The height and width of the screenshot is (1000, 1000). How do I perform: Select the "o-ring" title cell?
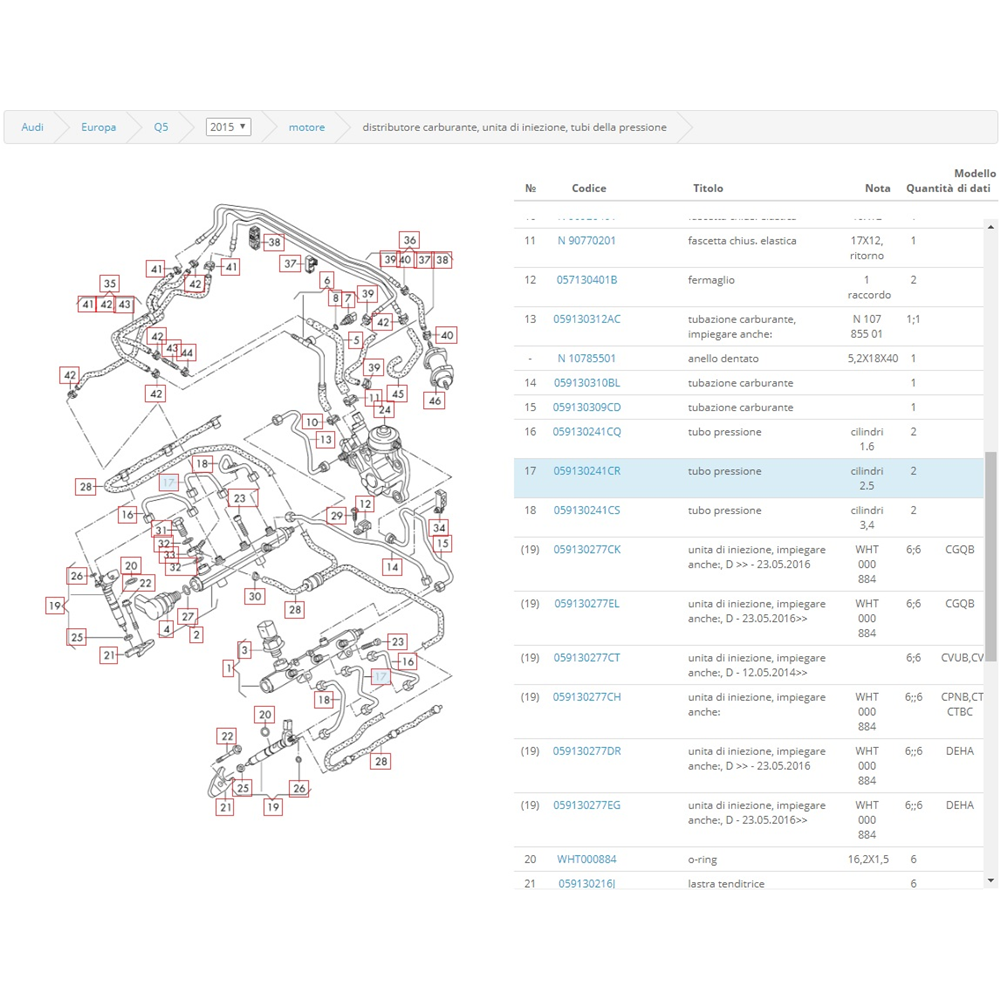(702, 859)
